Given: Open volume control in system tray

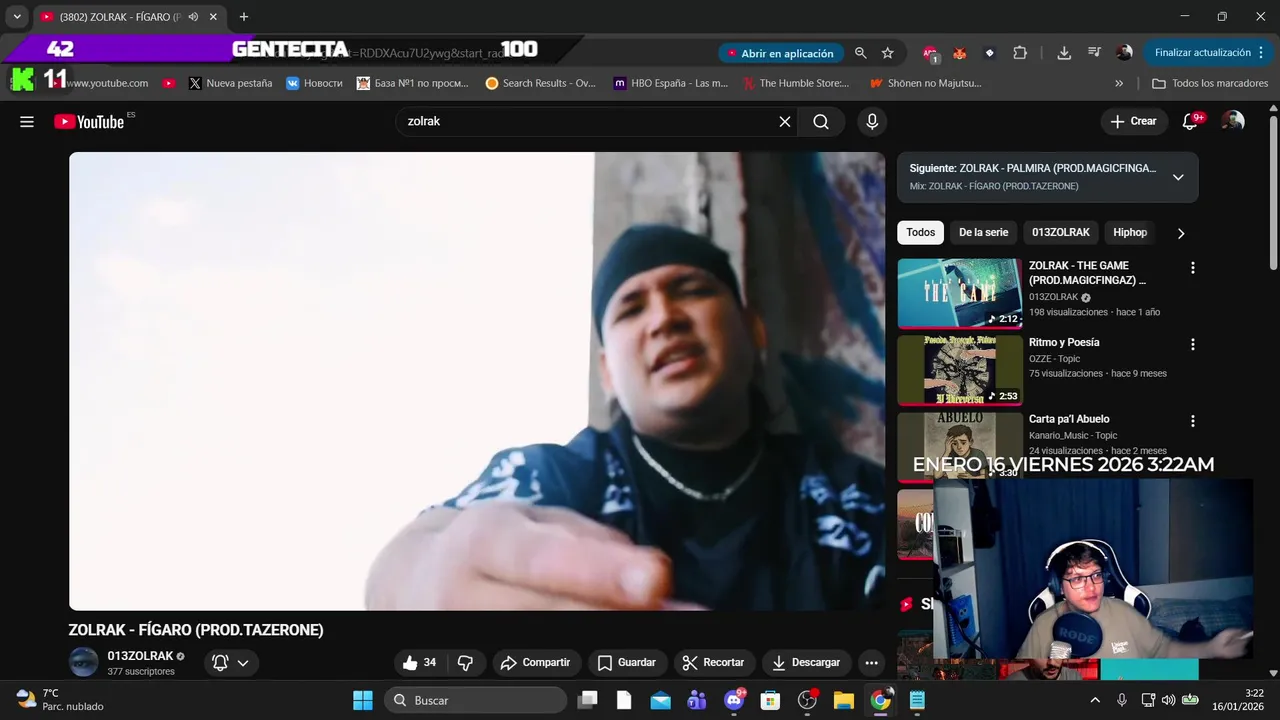Looking at the screenshot, I should (x=1168, y=700).
